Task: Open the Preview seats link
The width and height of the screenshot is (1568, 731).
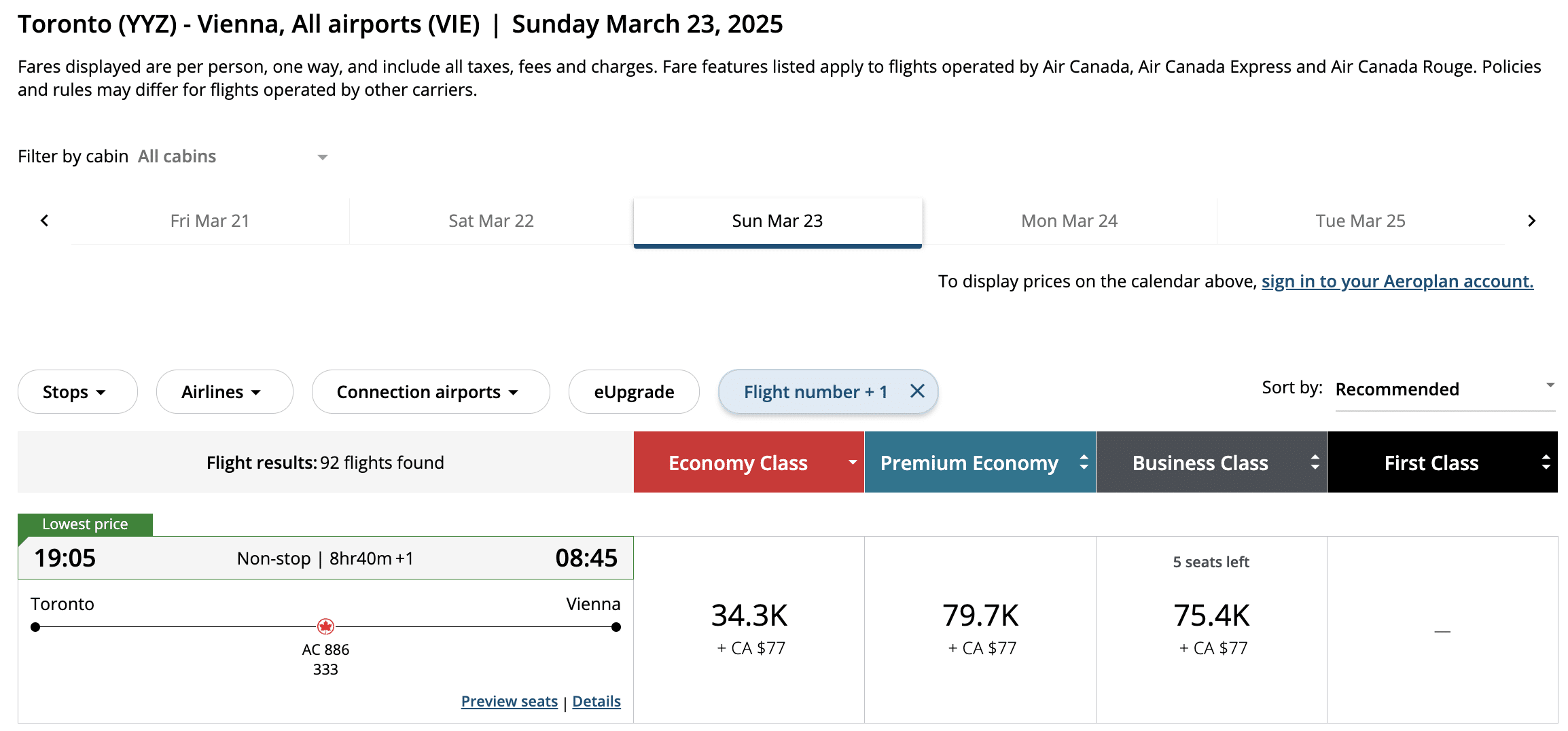Action: (x=509, y=701)
